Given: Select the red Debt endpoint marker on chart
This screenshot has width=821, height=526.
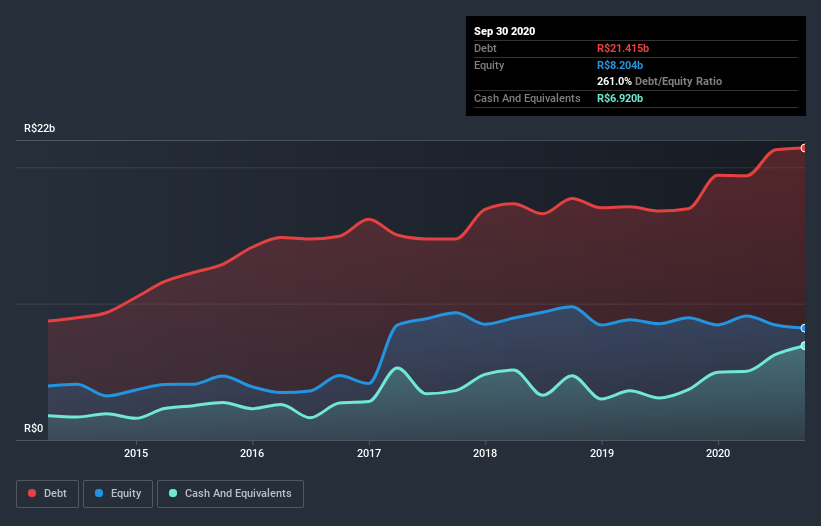Looking at the screenshot, I should click(804, 148).
